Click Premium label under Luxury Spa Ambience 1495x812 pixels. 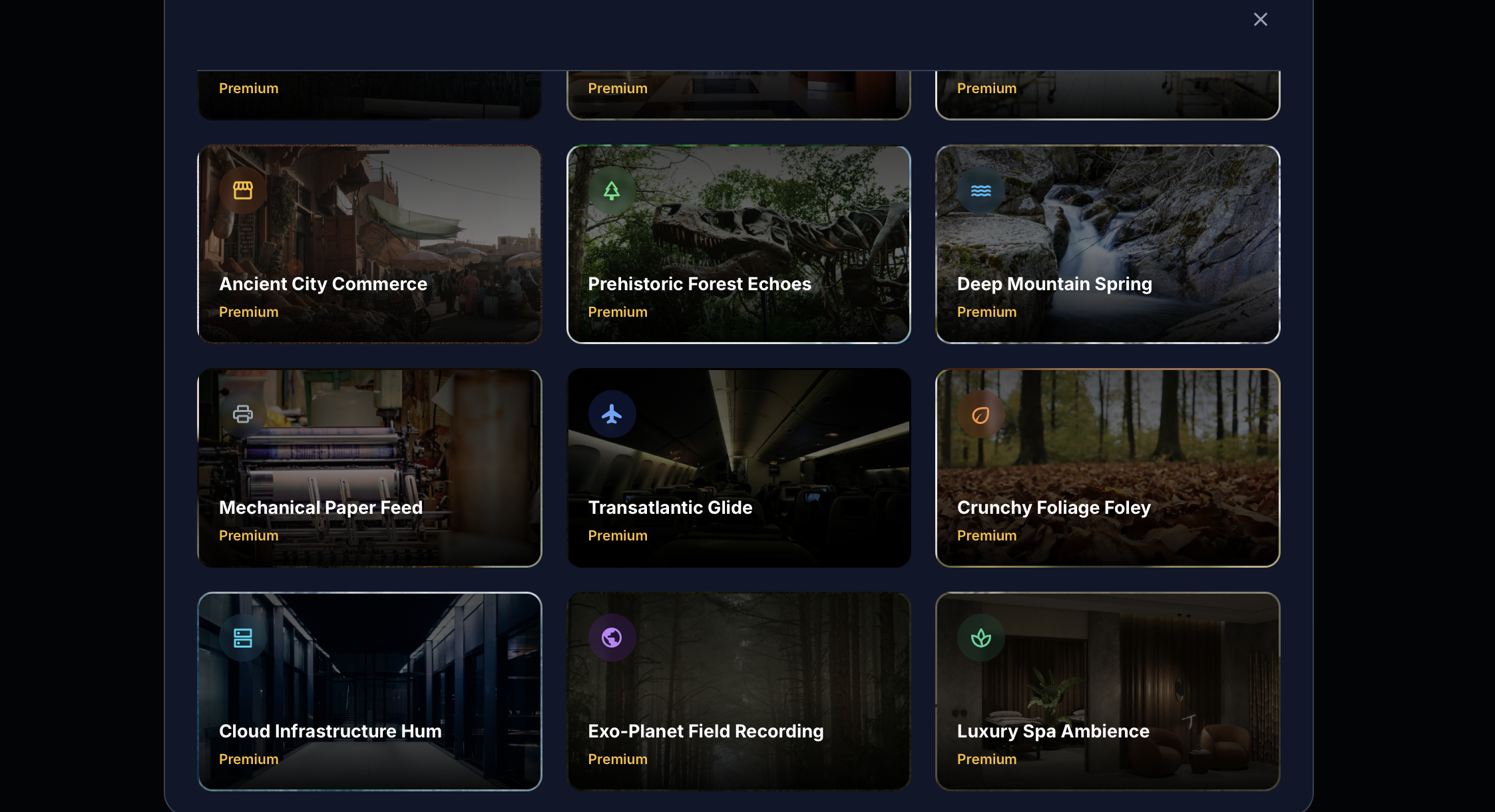(986, 759)
